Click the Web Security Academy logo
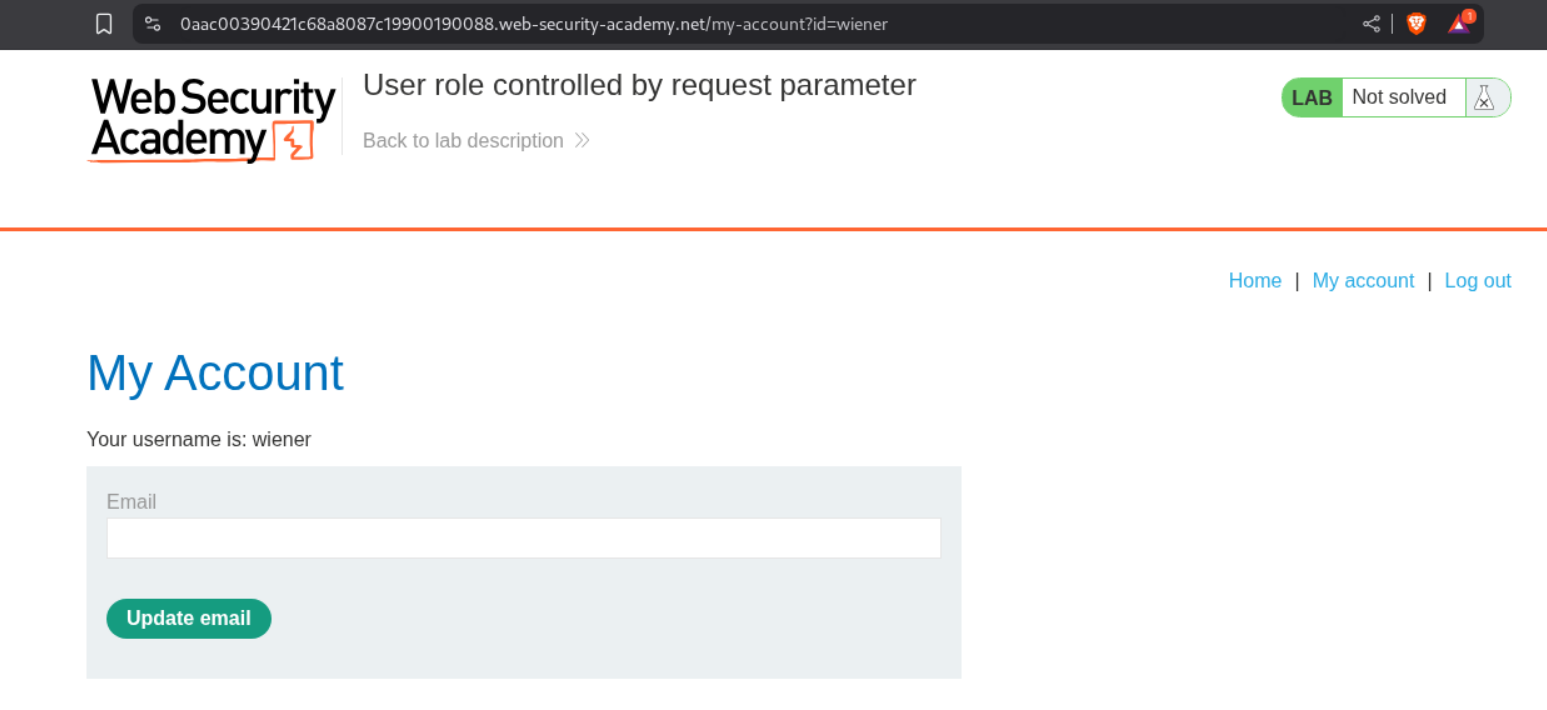The width and height of the screenshot is (1547, 710). 213,119
